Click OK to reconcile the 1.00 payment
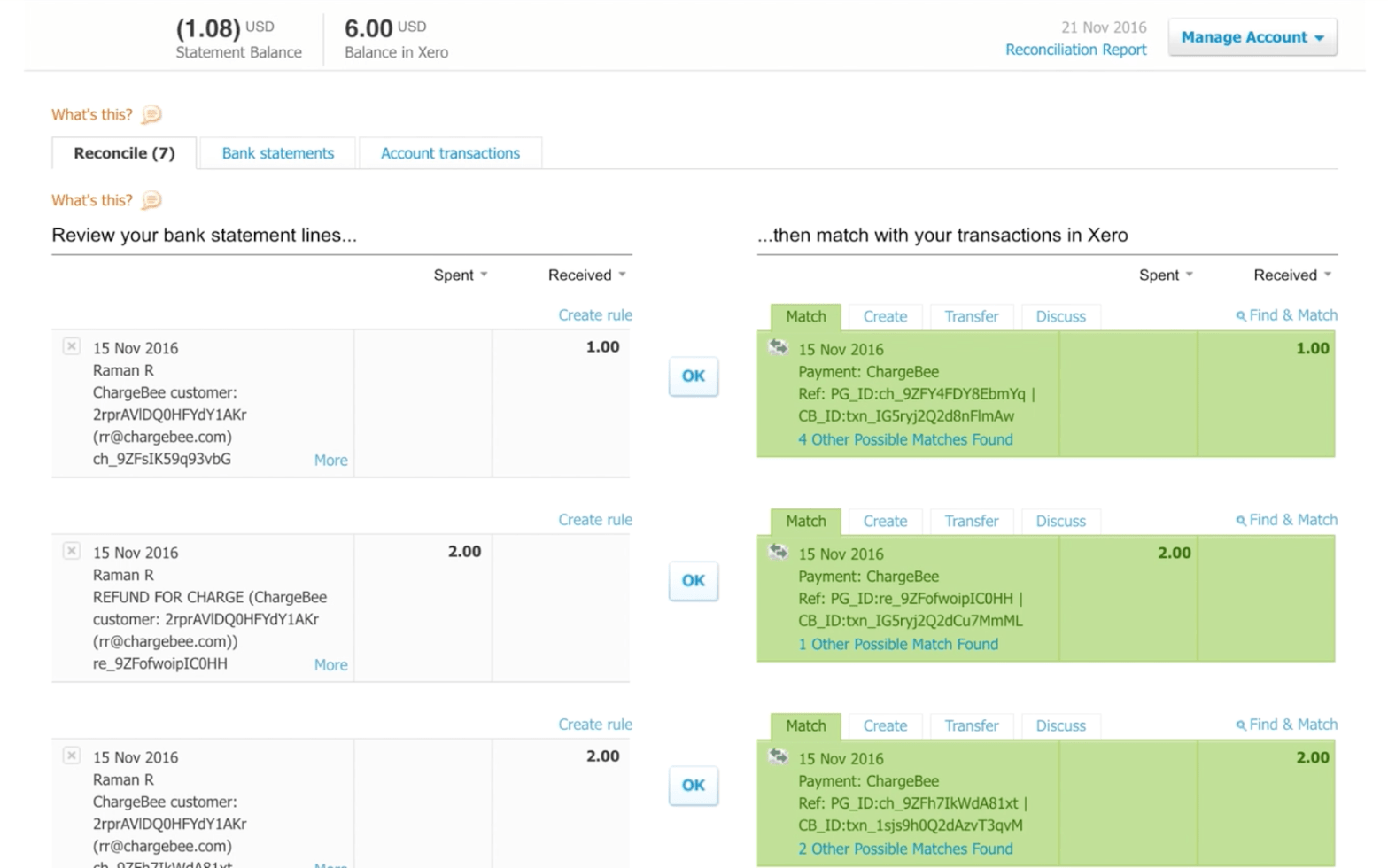 (x=692, y=376)
